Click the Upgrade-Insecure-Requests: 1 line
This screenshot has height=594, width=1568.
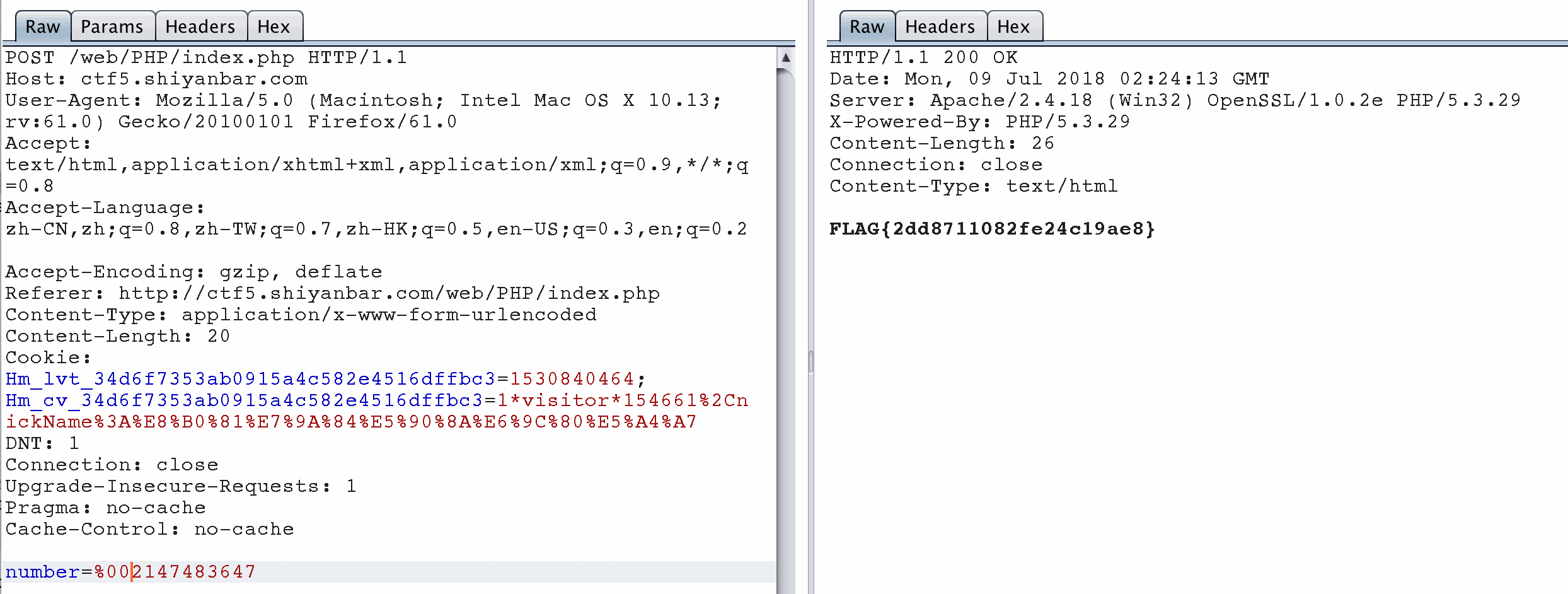point(181,486)
